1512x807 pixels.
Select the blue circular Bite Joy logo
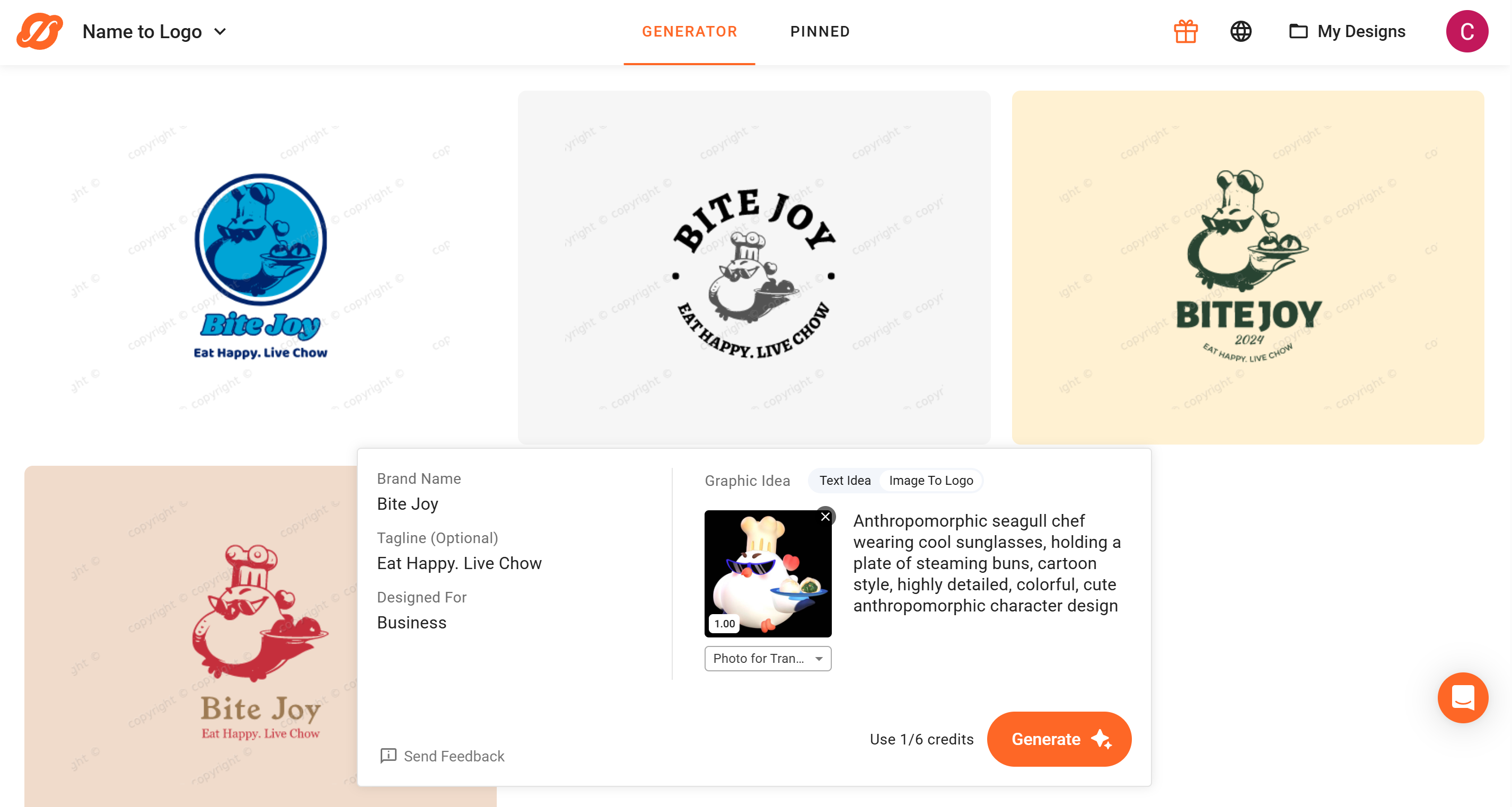click(260, 267)
